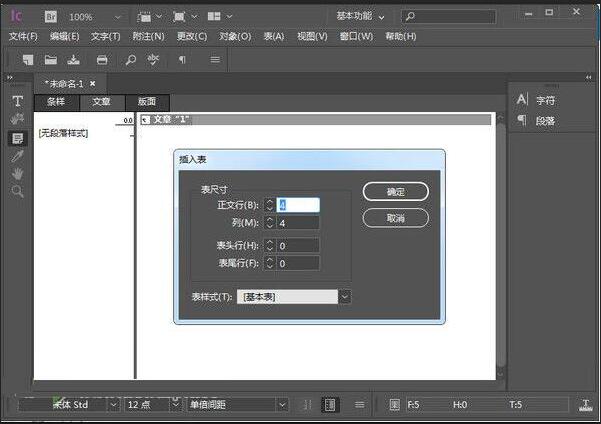601x424 pixels.
Task: Close the *未命名-1 document tab
Action: 92,84
